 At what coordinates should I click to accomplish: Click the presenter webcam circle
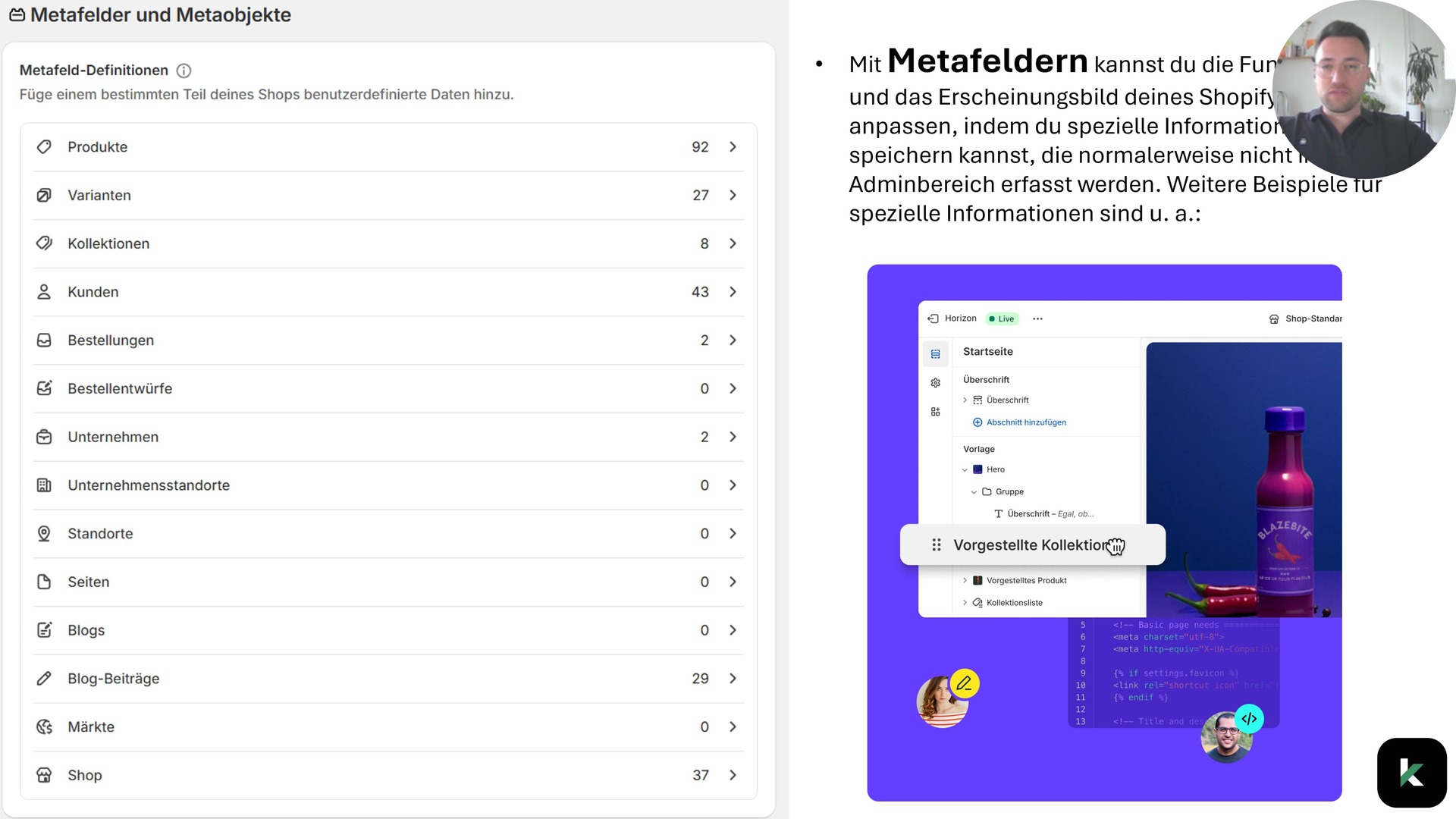pos(1363,89)
